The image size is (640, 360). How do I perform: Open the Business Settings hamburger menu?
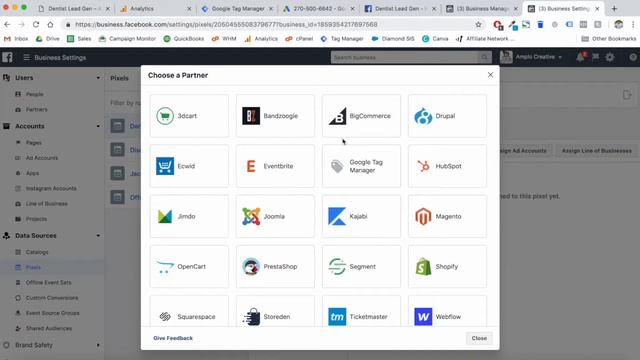point(27,58)
